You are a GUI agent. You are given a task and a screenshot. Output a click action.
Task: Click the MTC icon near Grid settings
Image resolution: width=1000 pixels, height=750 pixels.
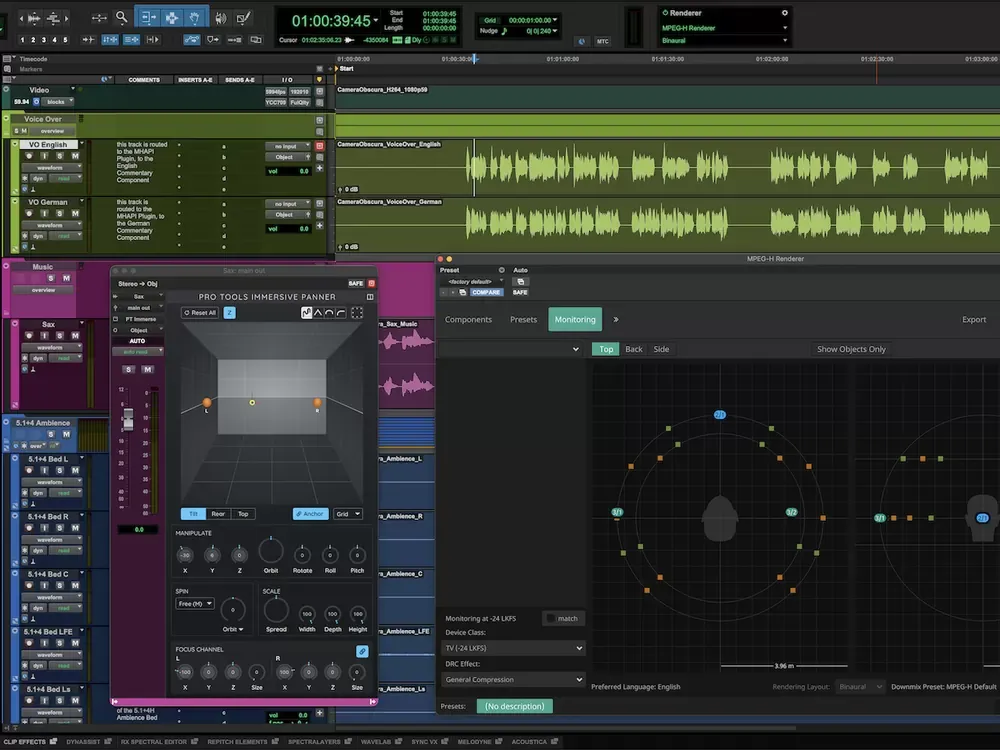[602, 41]
